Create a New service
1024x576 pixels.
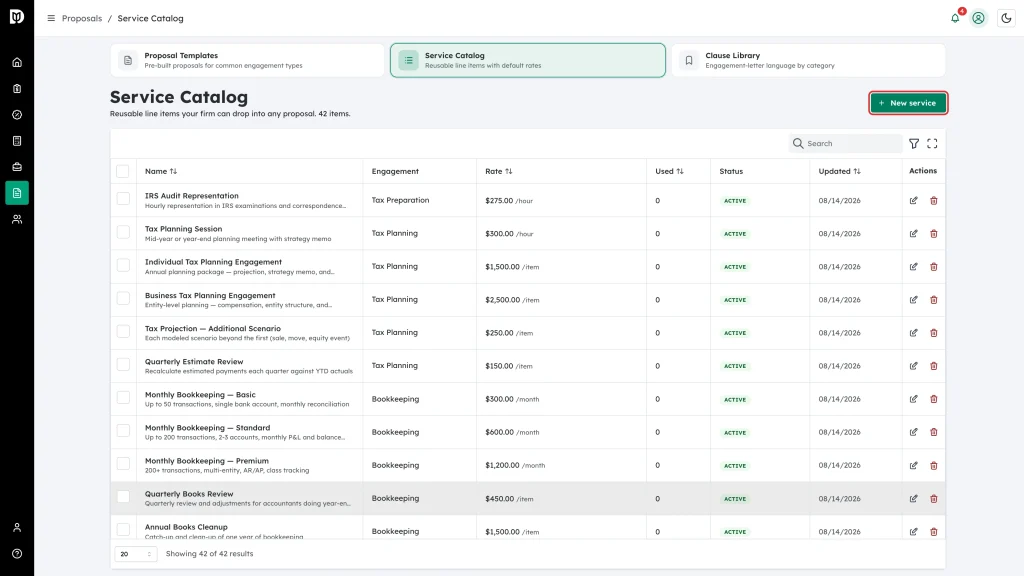click(x=908, y=103)
